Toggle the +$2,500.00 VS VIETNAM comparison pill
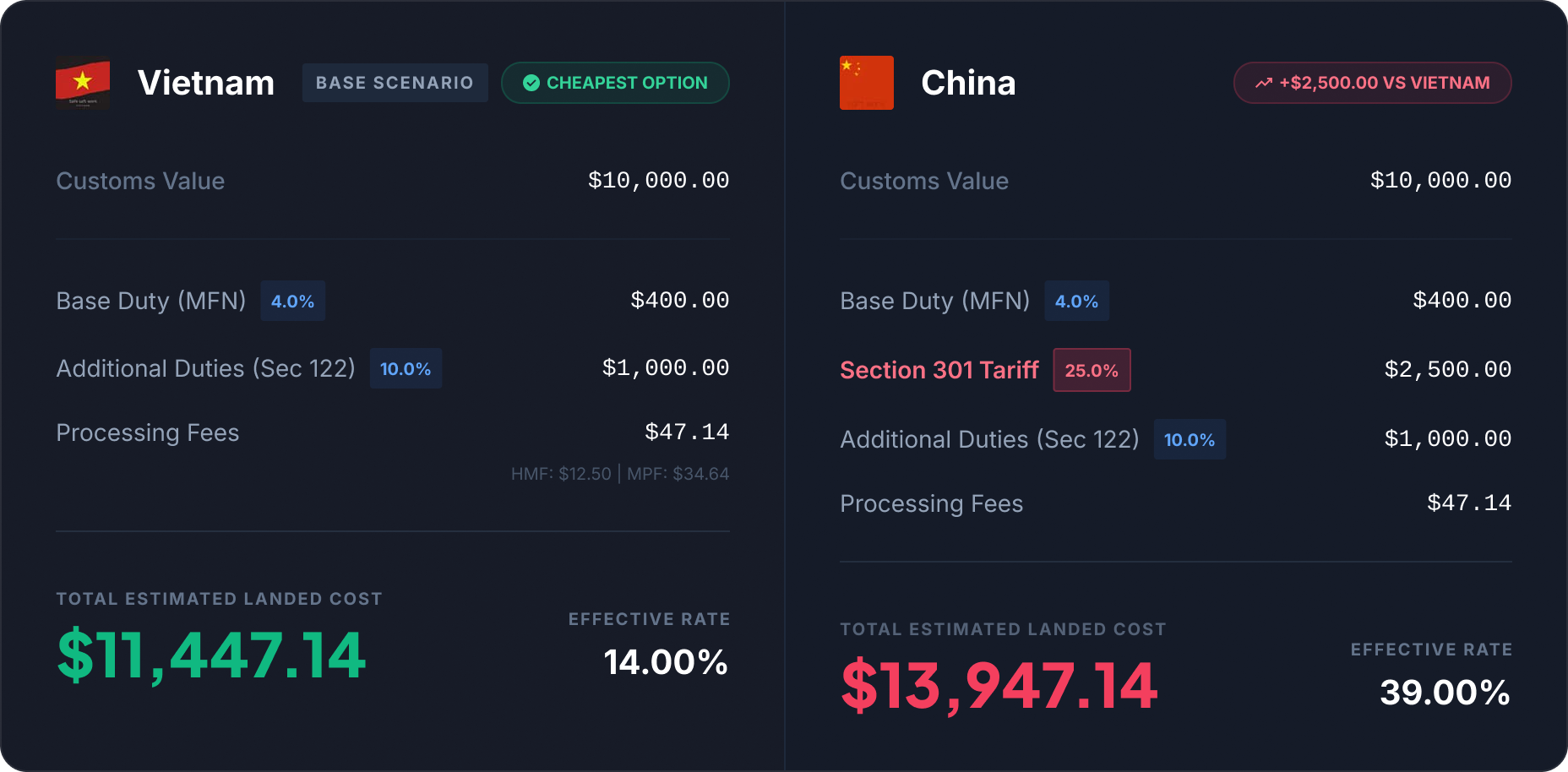The height and width of the screenshot is (772, 1568). point(1372,83)
